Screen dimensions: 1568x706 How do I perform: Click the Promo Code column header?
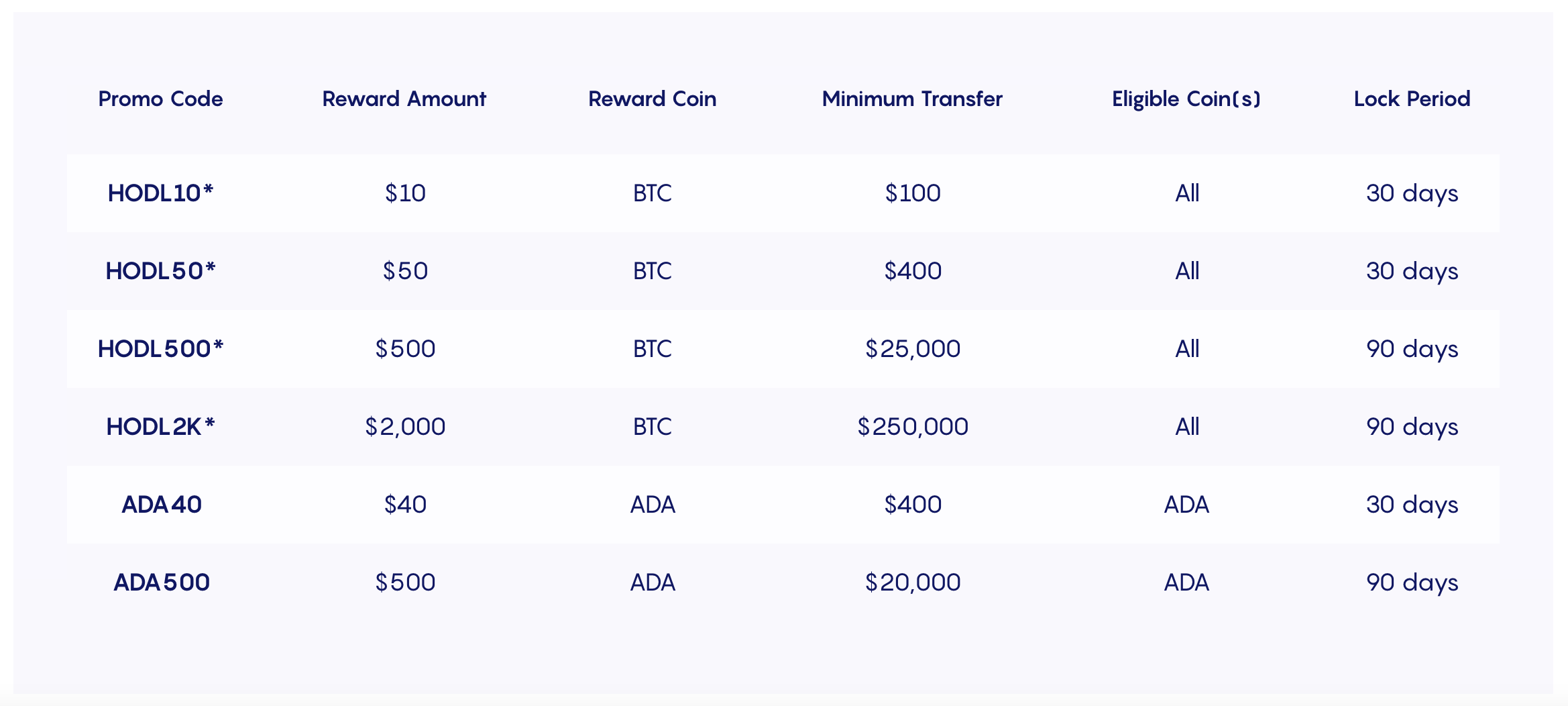point(160,99)
